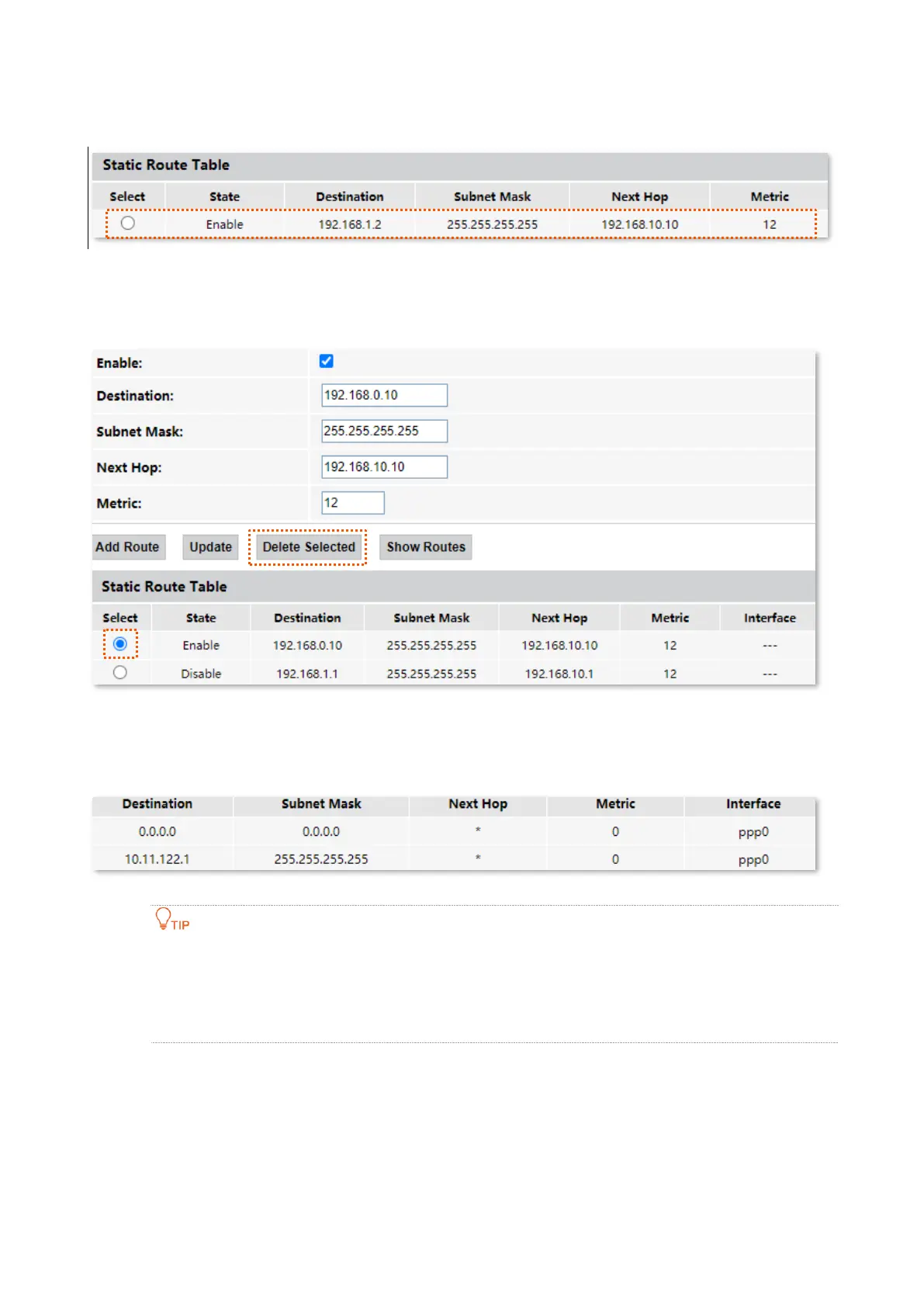Click the 192.168.1.1 destination cell

[307, 674]
